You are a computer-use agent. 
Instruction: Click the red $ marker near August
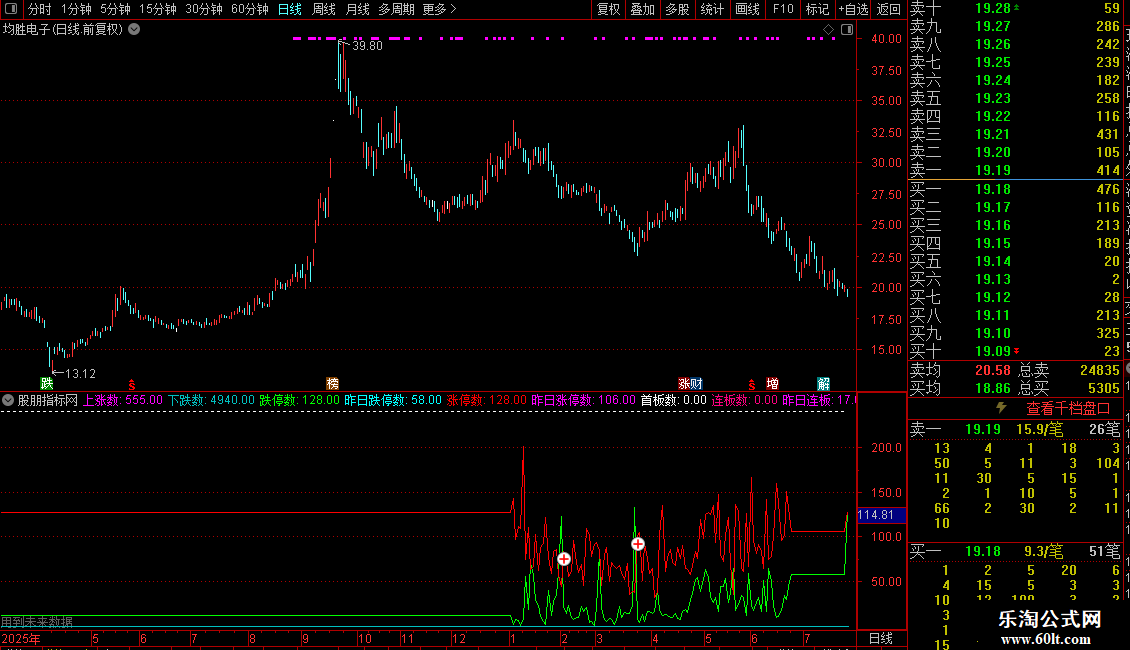pos(132,385)
